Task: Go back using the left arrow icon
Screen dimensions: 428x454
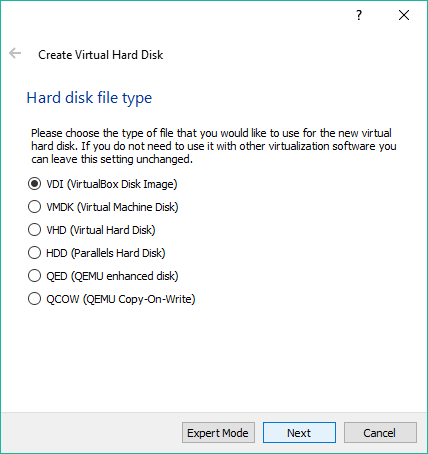Action: pos(15,53)
